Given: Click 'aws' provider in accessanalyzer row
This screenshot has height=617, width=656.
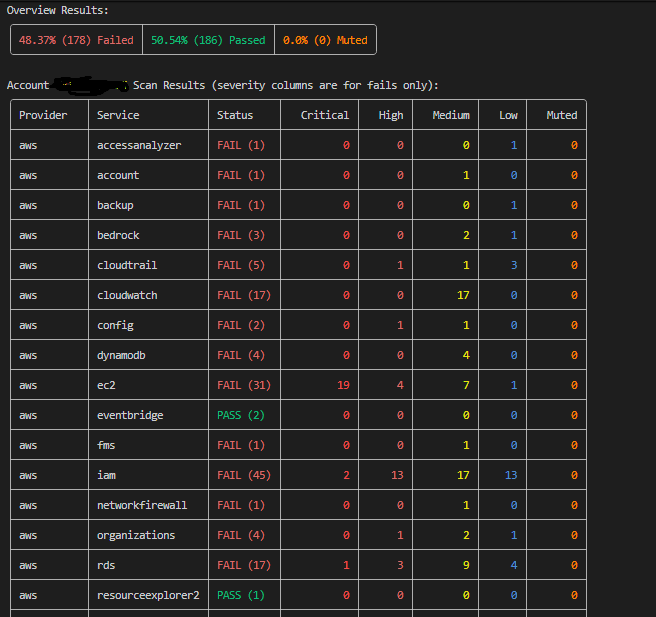Looking at the screenshot, I should [28, 145].
